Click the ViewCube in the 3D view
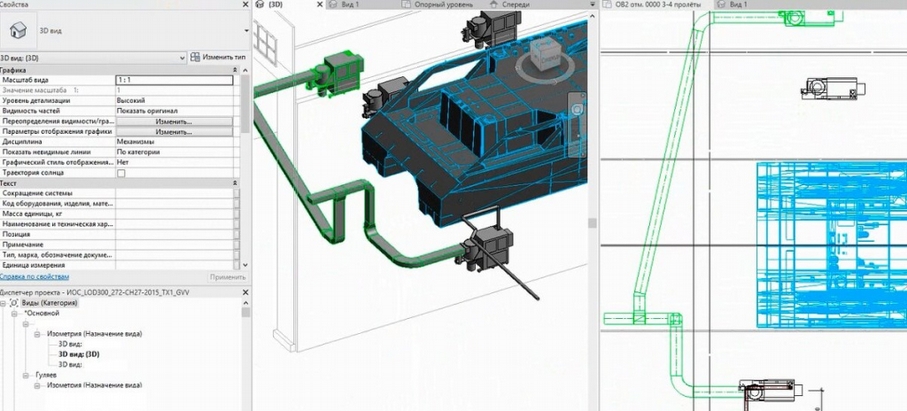Viewport: 907px width, 411px height. 543,54
